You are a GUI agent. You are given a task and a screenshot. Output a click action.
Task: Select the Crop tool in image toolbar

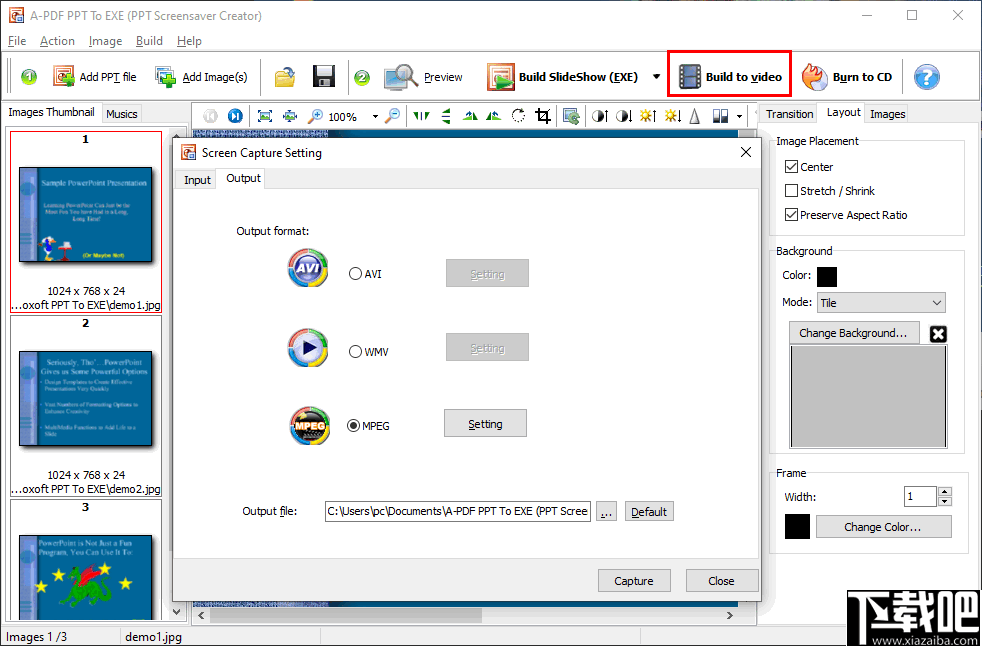(542, 117)
